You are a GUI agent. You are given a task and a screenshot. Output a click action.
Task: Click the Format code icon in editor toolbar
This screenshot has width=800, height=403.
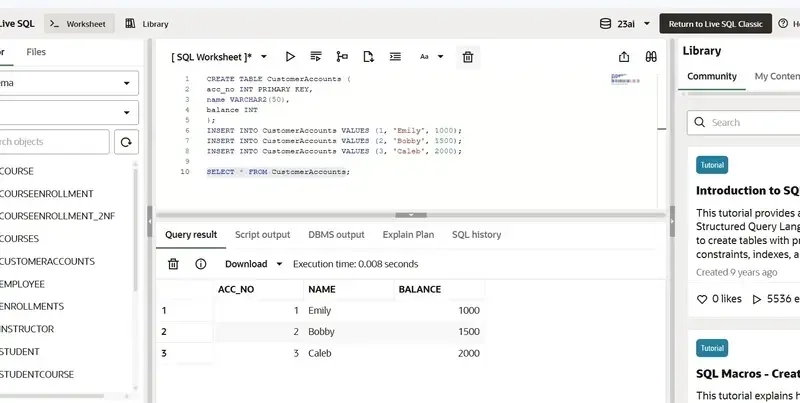[x=395, y=57]
